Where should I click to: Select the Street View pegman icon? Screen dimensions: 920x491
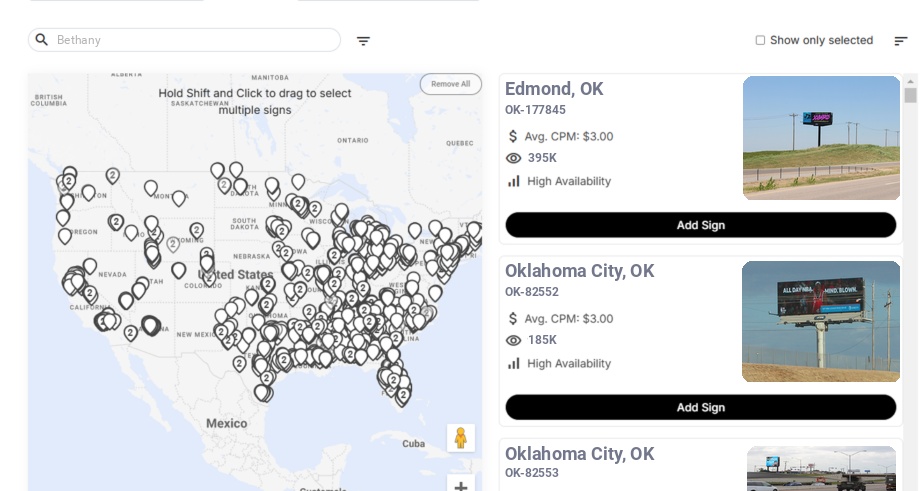click(x=460, y=438)
